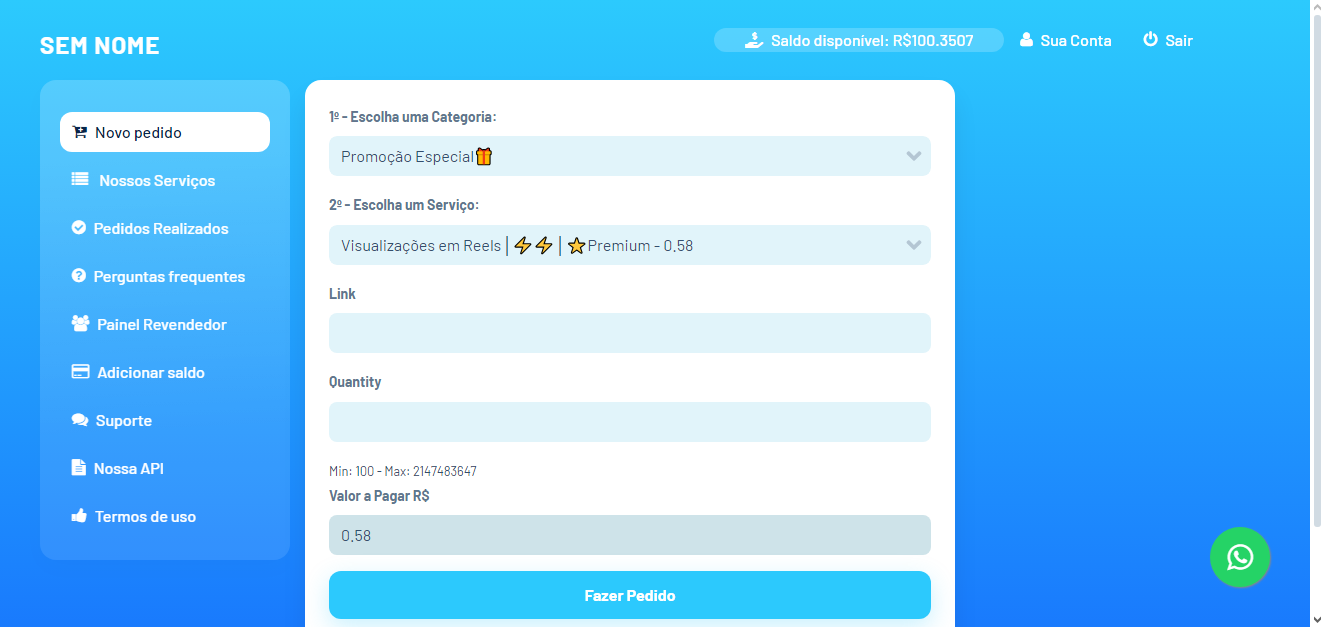Focus the Link input field
The height and width of the screenshot is (627, 1325).
(x=629, y=333)
